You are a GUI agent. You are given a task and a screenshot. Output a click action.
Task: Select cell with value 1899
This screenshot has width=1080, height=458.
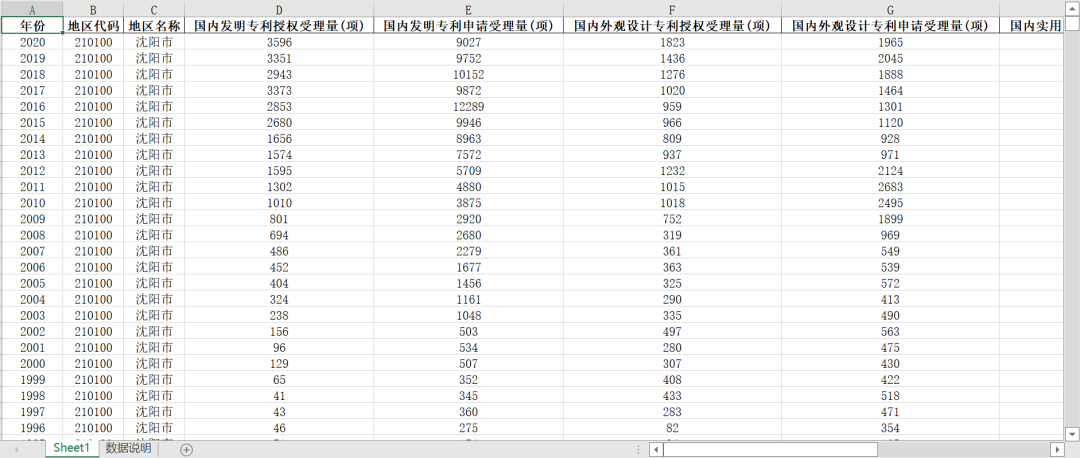(891, 219)
